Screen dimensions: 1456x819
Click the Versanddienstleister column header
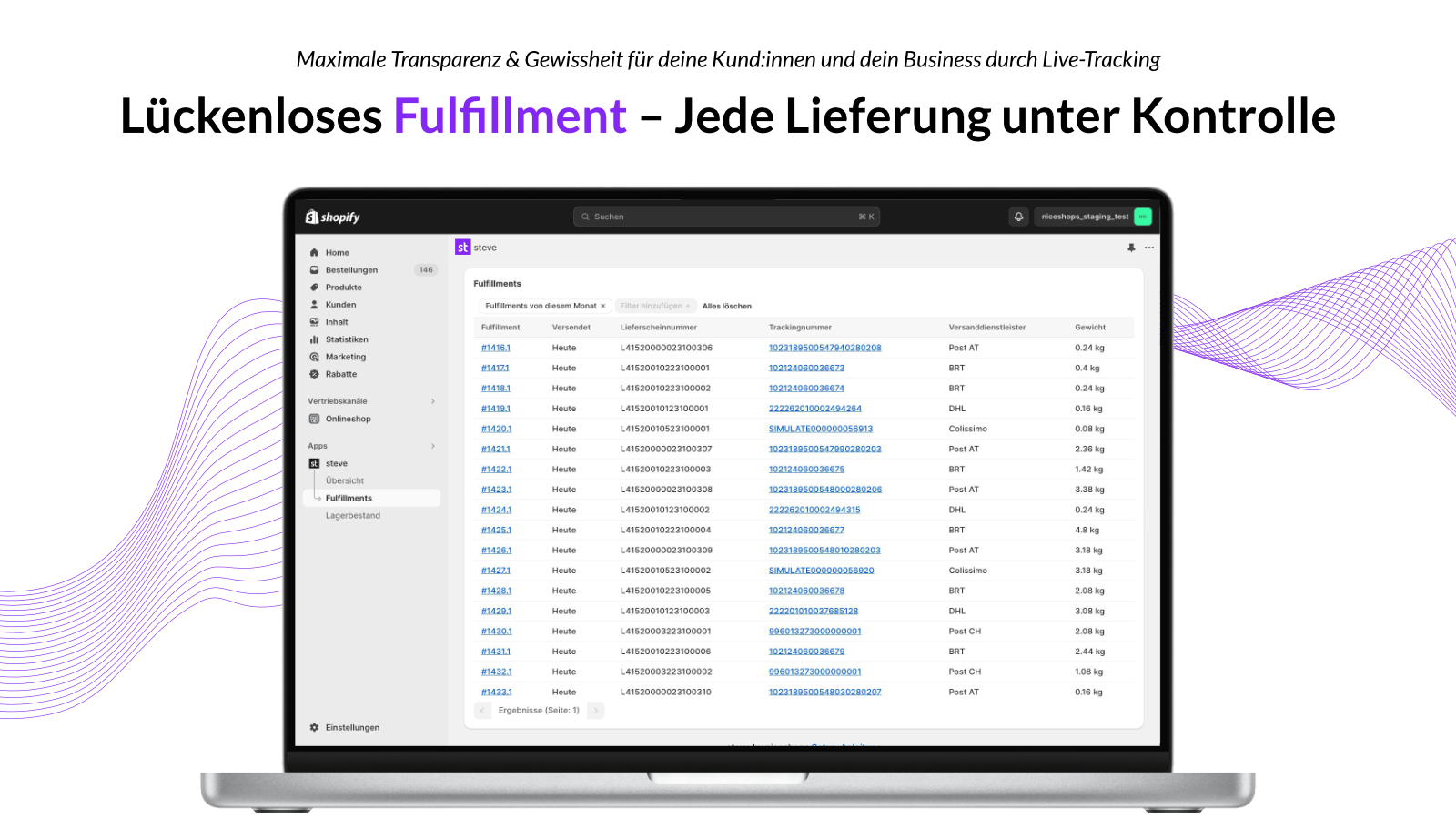[x=987, y=328]
